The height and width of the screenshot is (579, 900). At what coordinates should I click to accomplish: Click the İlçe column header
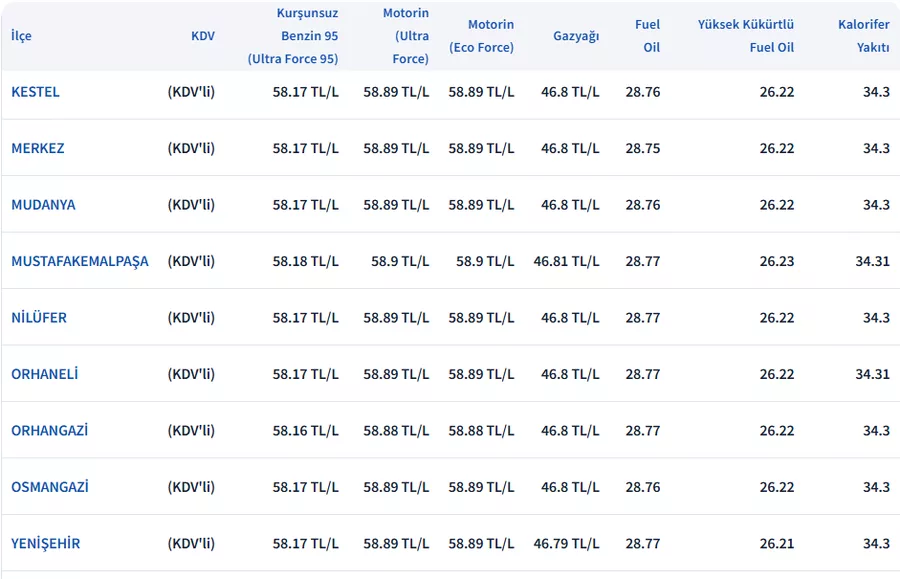click(x=21, y=36)
